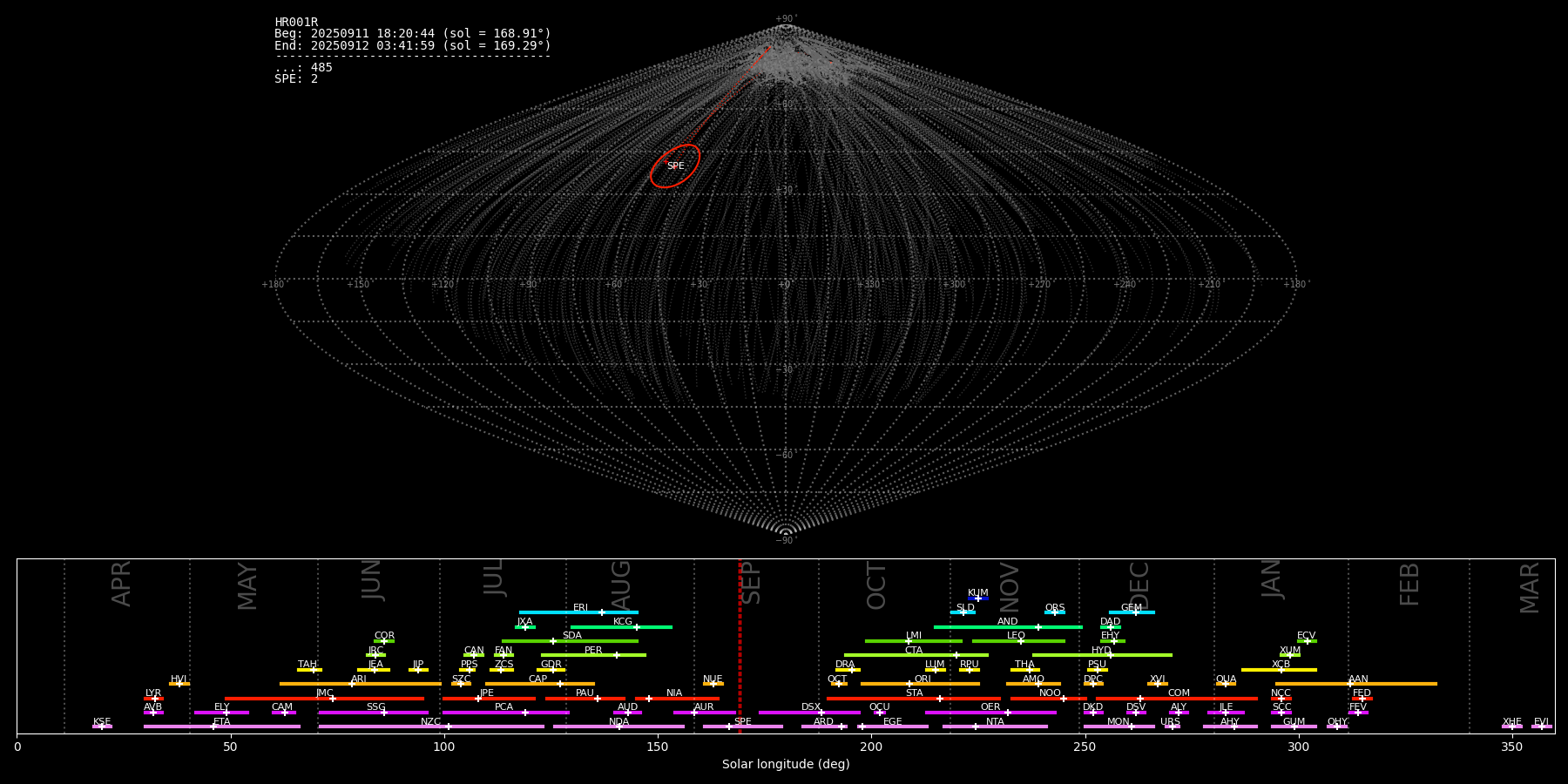Click the XHE shower label
Viewport: 1568px width, 784px height.
(1511, 722)
